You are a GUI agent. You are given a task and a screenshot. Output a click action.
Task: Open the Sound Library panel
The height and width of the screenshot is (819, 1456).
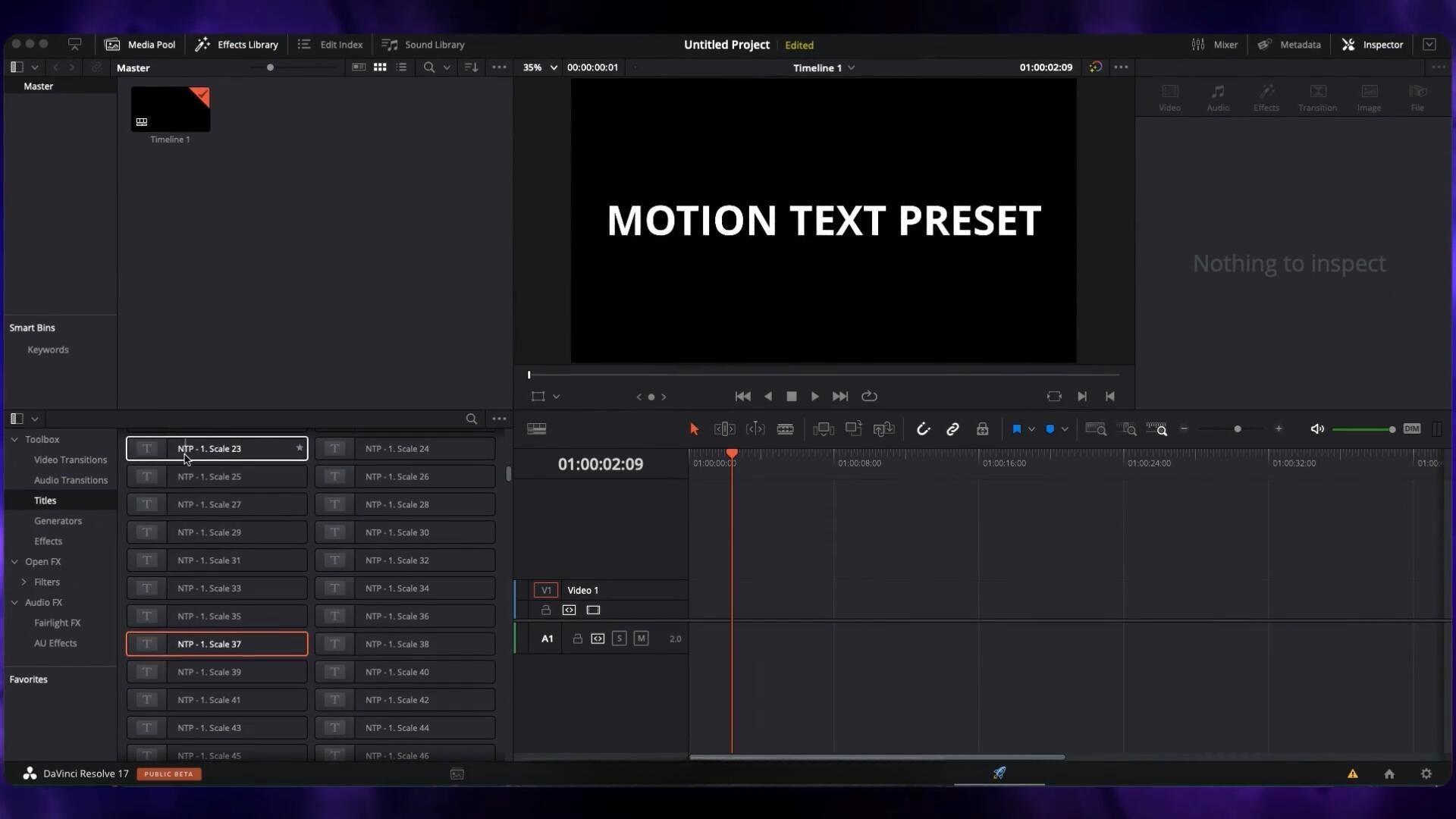[423, 45]
